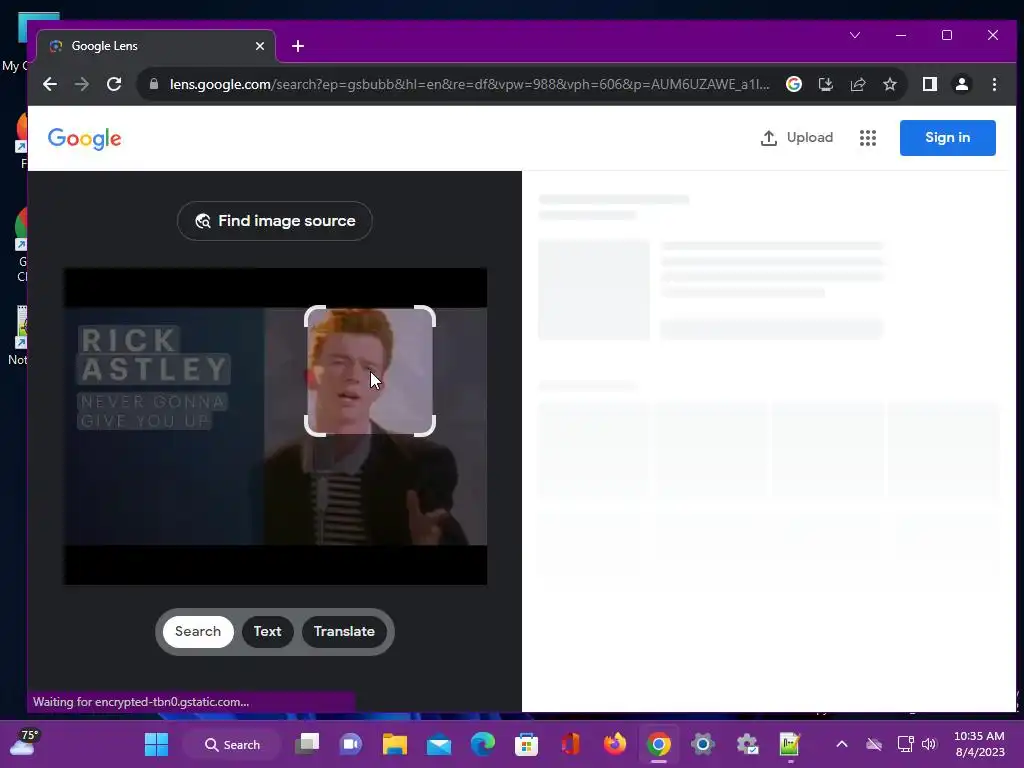The width and height of the screenshot is (1024, 768).
Task: Open the Google apps grid
Action: pyautogui.click(x=868, y=138)
